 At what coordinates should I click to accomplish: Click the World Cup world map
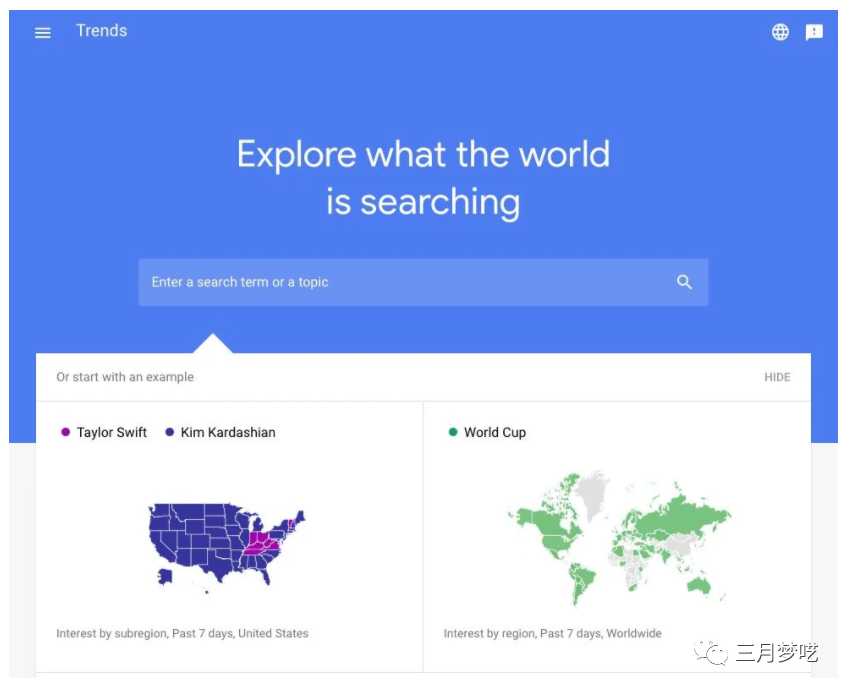pos(618,536)
